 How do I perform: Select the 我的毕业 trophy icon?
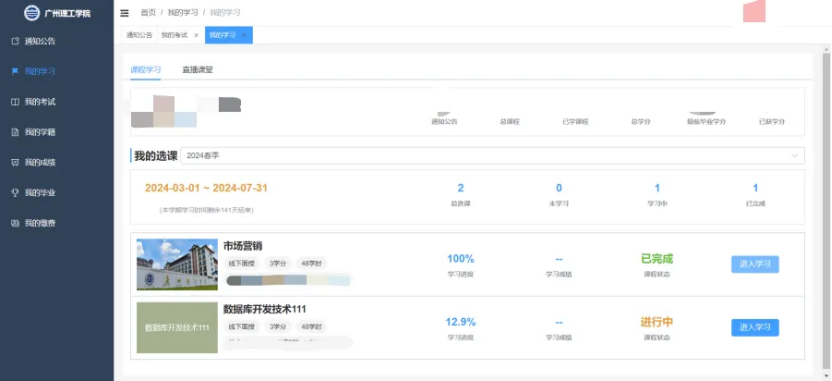tap(15, 193)
